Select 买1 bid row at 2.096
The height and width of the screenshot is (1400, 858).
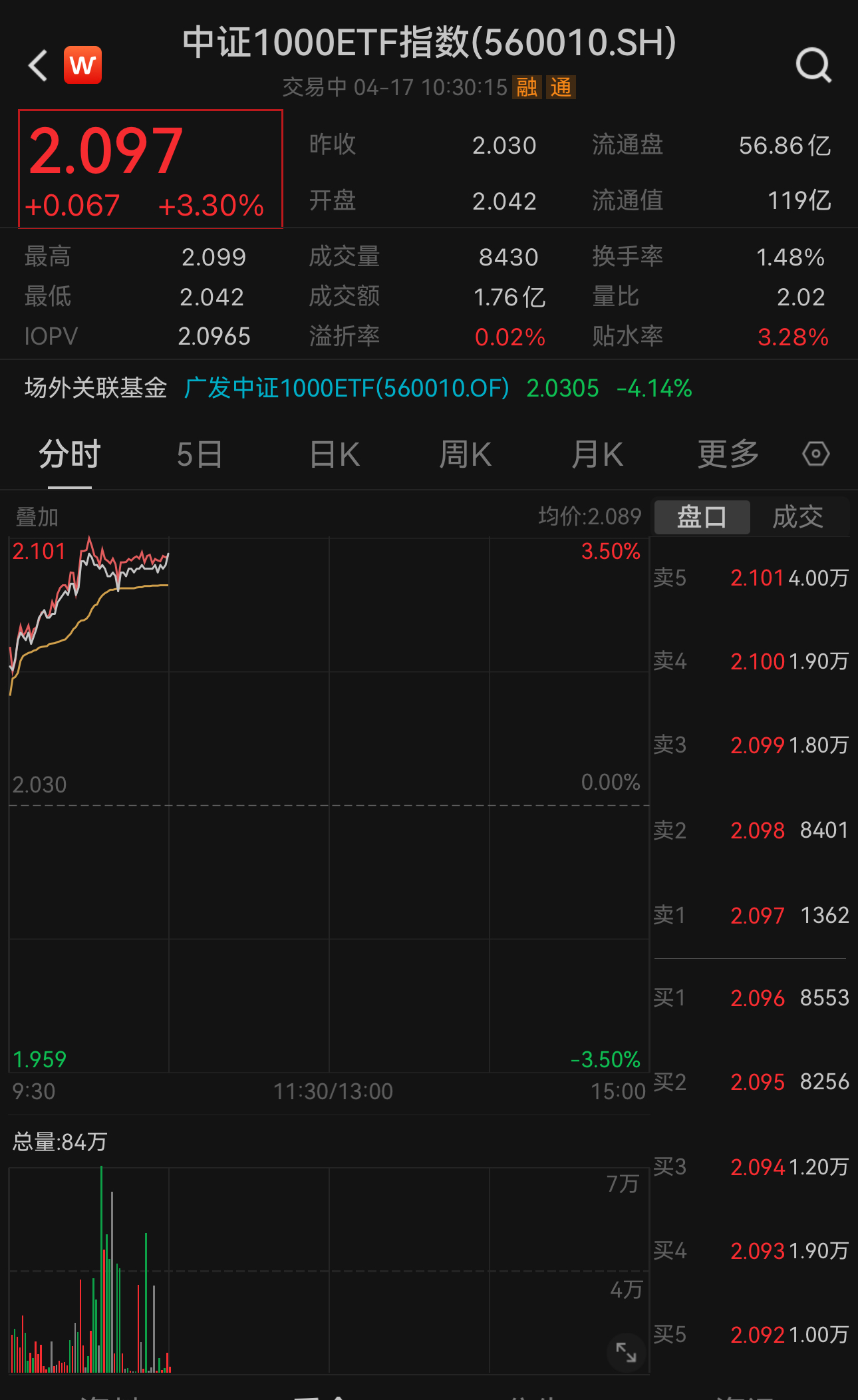(751, 997)
